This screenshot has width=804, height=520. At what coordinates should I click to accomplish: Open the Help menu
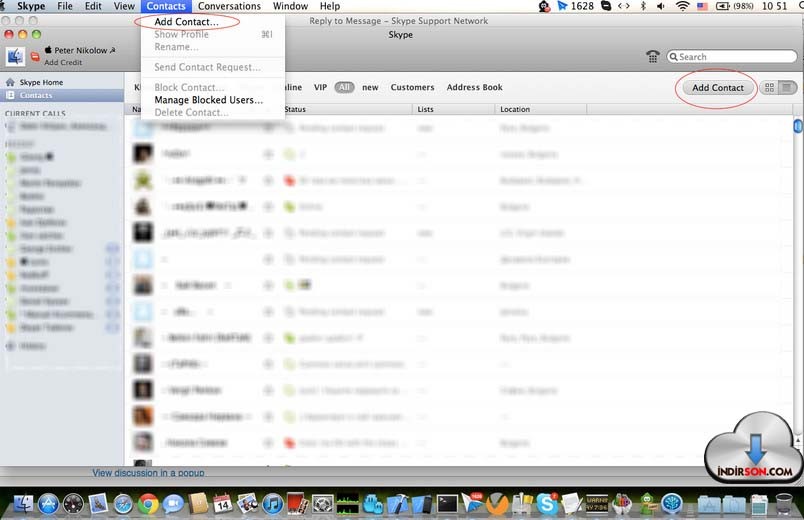pos(330,6)
